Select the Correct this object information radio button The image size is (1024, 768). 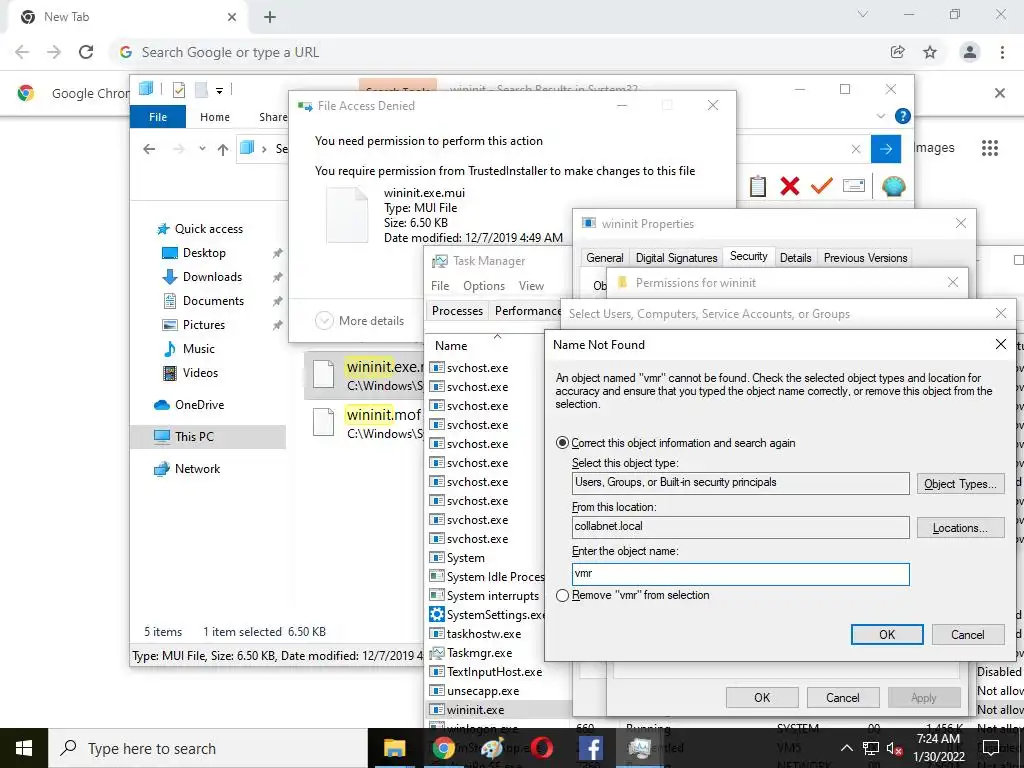(x=562, y=443)
